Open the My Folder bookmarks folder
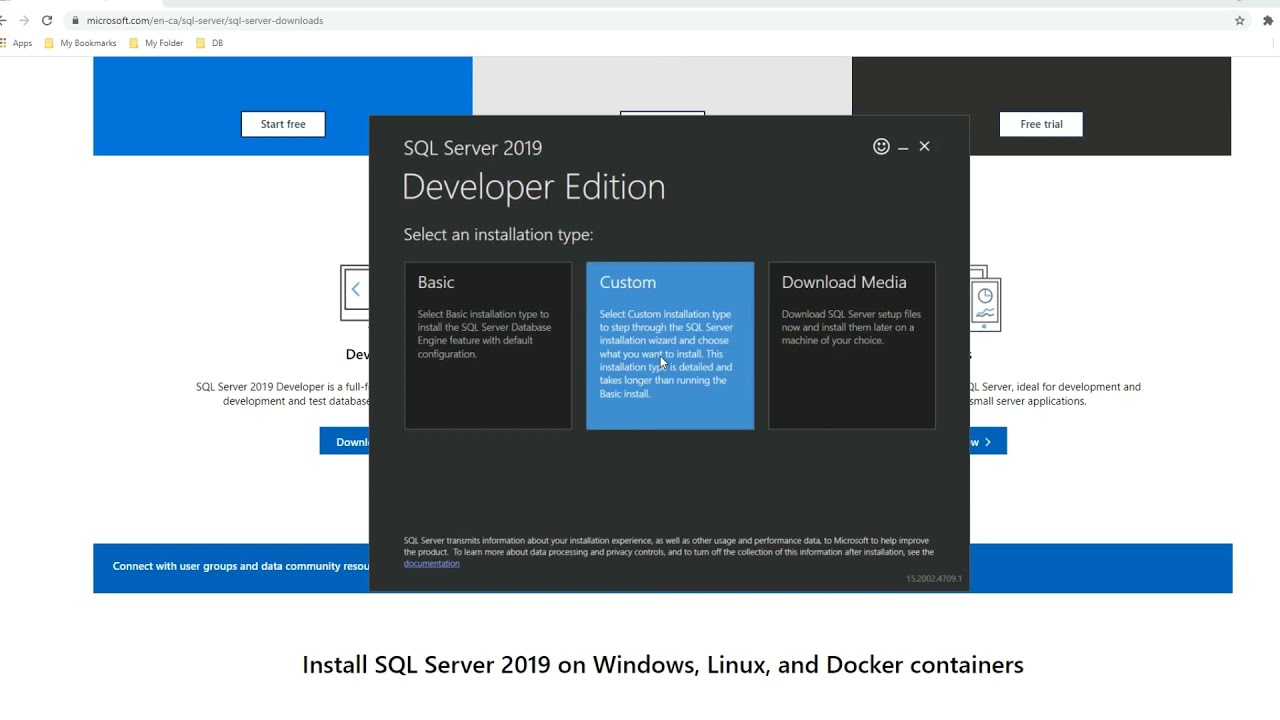This screenshot has width=1280, height=720. click(x=156, y=43)
